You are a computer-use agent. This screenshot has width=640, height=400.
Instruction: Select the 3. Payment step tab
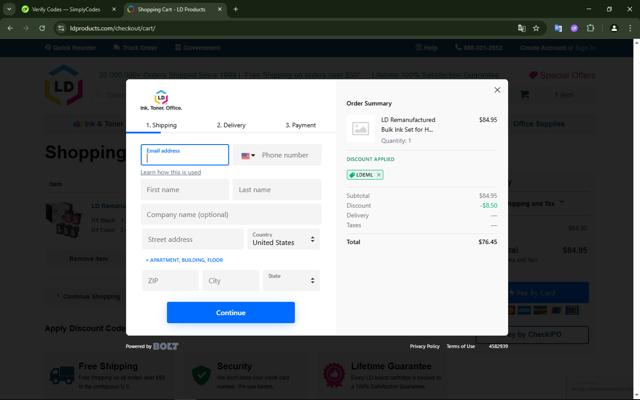(x=300, y=125)
